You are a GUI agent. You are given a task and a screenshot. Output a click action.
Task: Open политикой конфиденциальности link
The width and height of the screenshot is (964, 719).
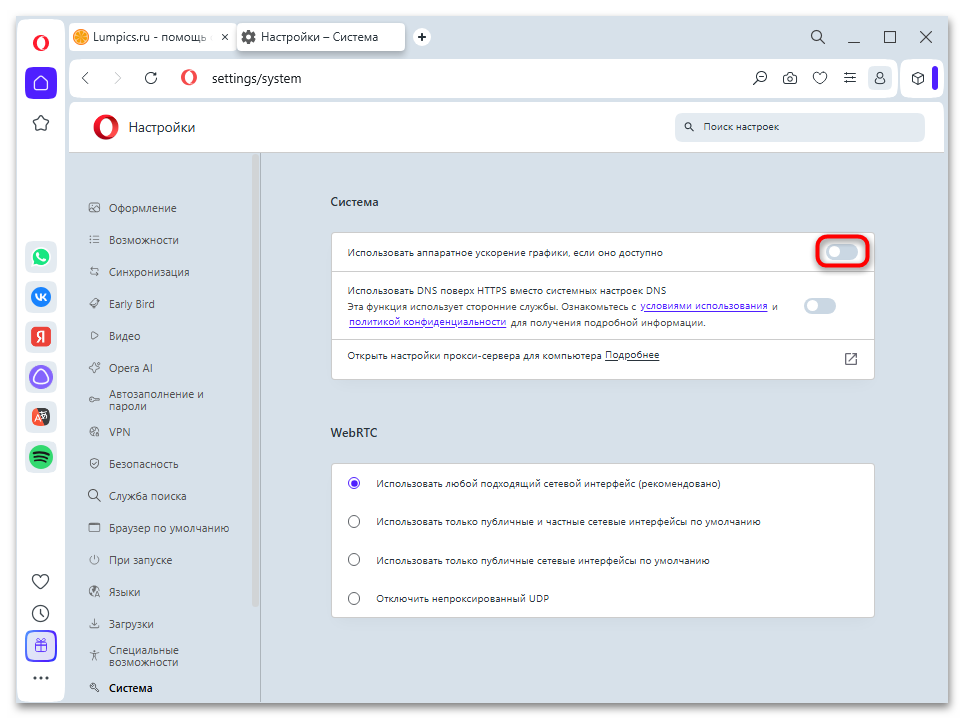pyautogui.click(x=427, y=322)
